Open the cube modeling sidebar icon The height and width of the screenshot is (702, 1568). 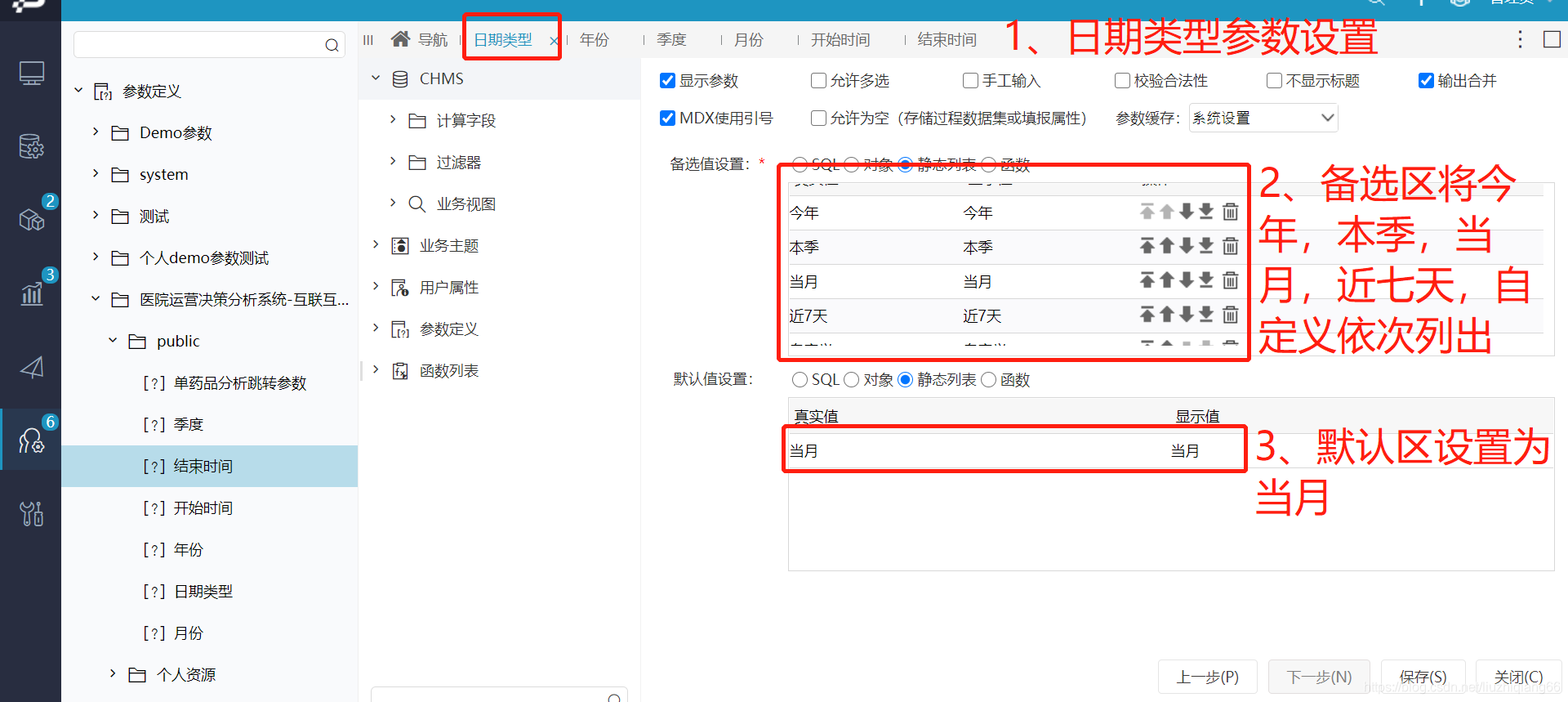click(x=31, y=219)
